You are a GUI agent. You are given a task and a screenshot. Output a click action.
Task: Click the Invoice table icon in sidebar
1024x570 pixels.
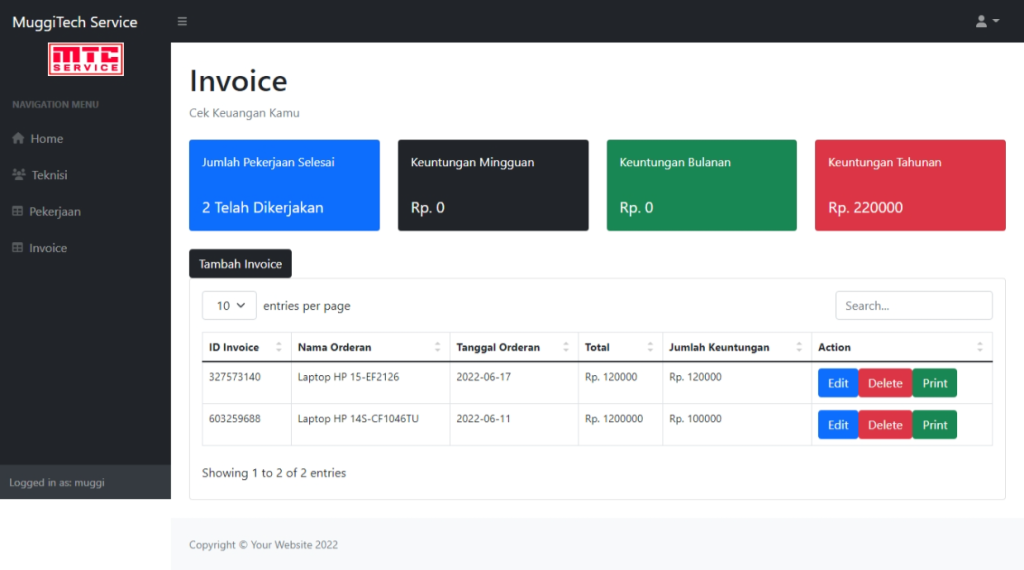coord(18,247)
